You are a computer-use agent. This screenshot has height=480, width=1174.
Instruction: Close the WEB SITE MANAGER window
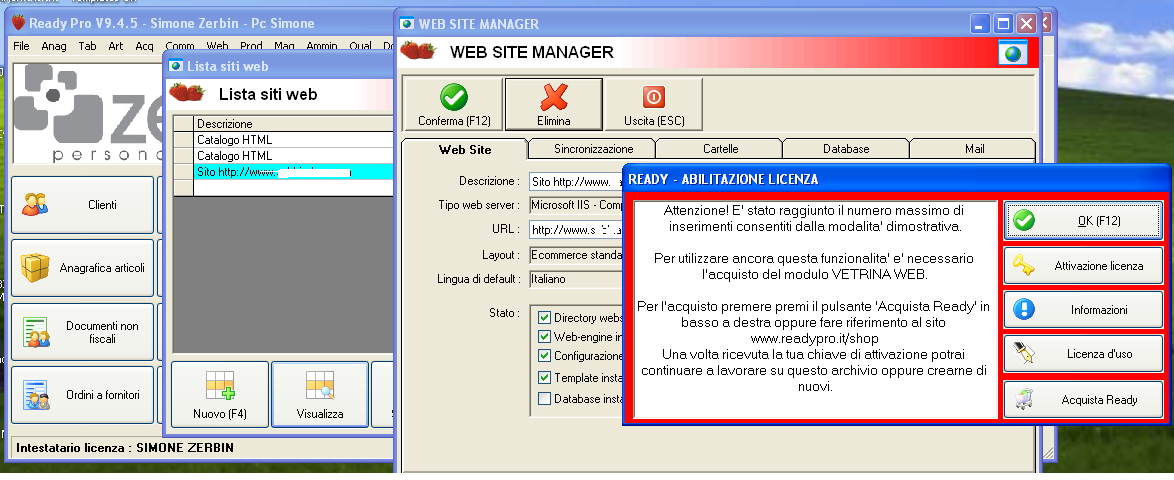click(x=1027, y=24)
